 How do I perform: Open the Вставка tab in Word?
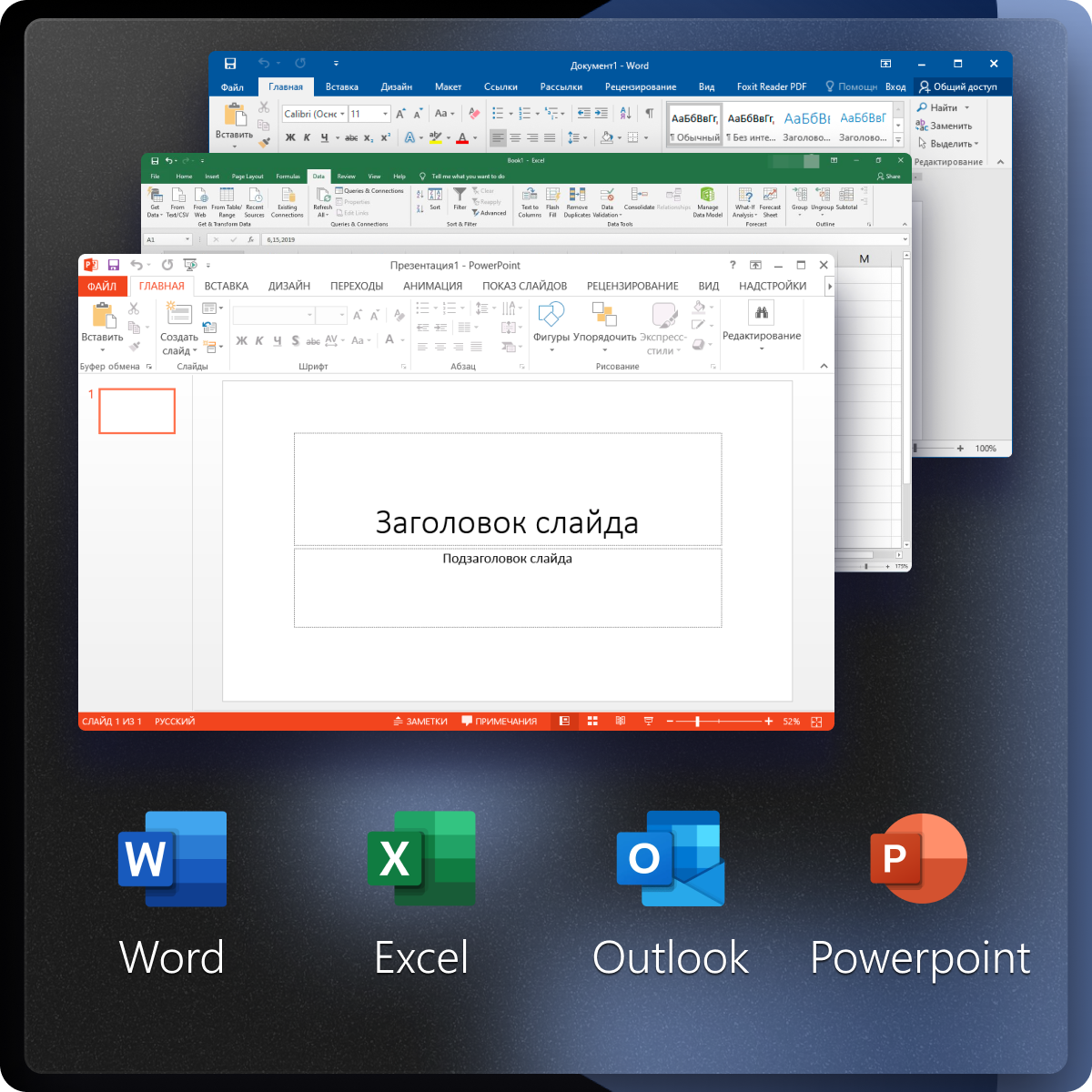(341, 86)
